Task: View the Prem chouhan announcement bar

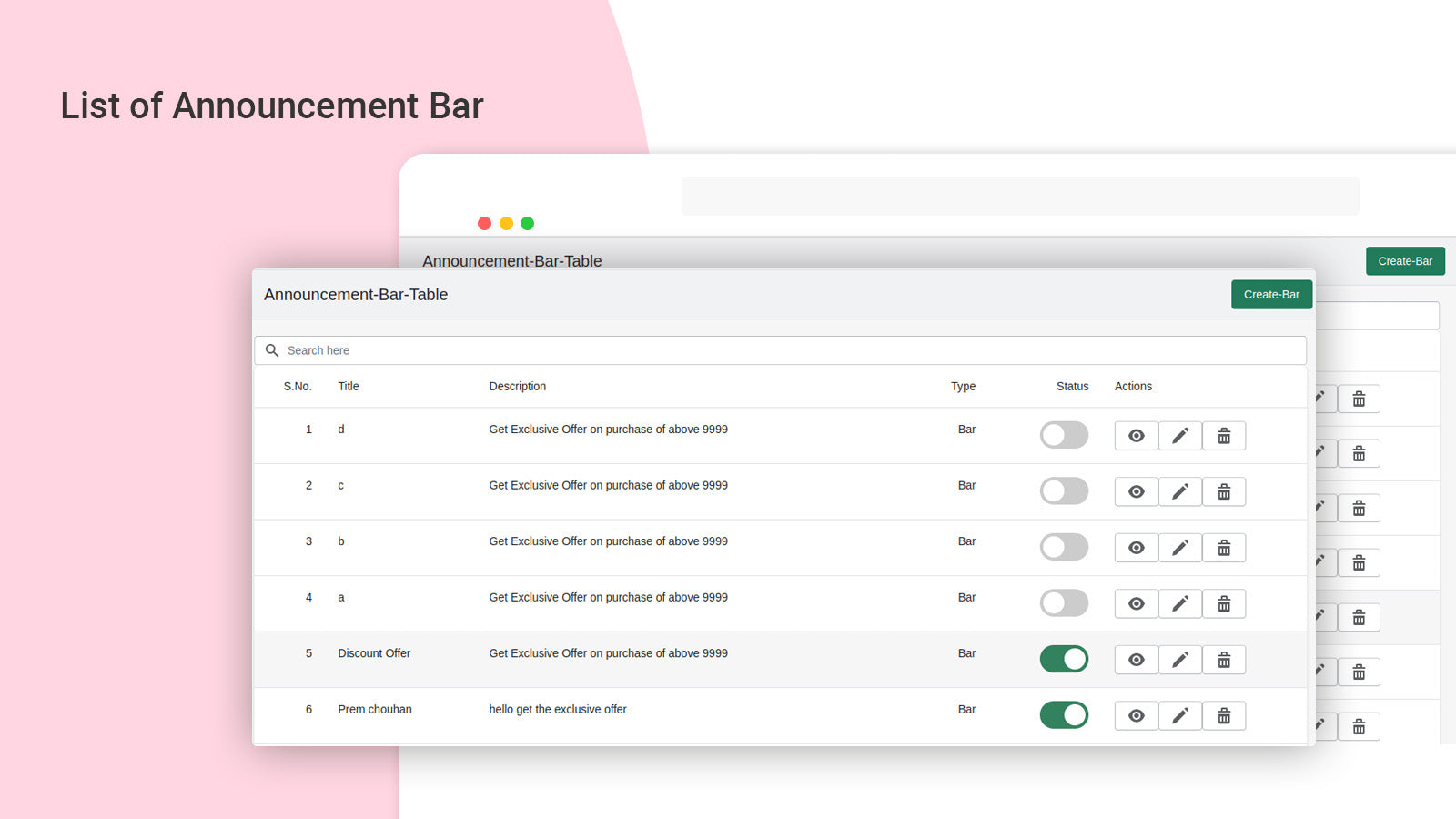Action: [1136, 716]
